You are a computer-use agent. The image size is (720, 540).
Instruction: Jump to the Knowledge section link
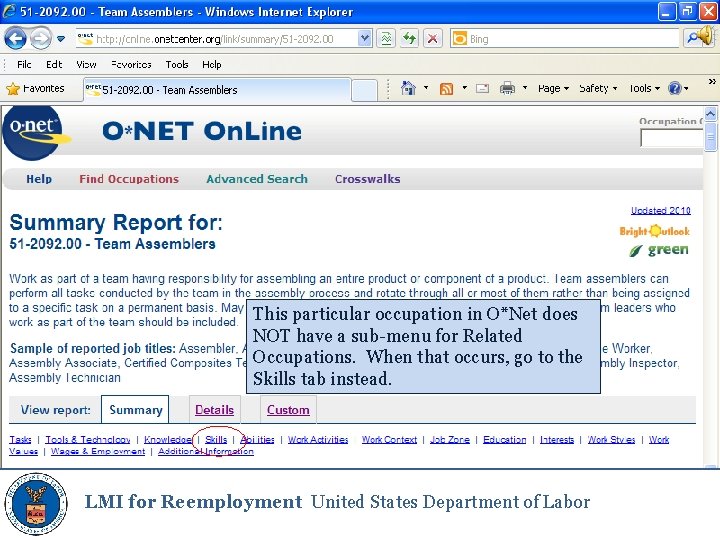tap(168, 439)
